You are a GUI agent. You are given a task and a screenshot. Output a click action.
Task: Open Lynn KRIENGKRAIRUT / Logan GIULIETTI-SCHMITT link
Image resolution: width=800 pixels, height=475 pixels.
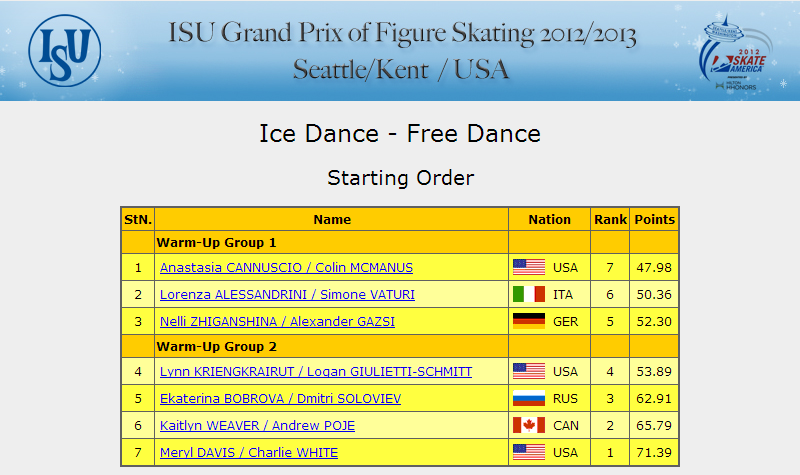coord(316,372)
